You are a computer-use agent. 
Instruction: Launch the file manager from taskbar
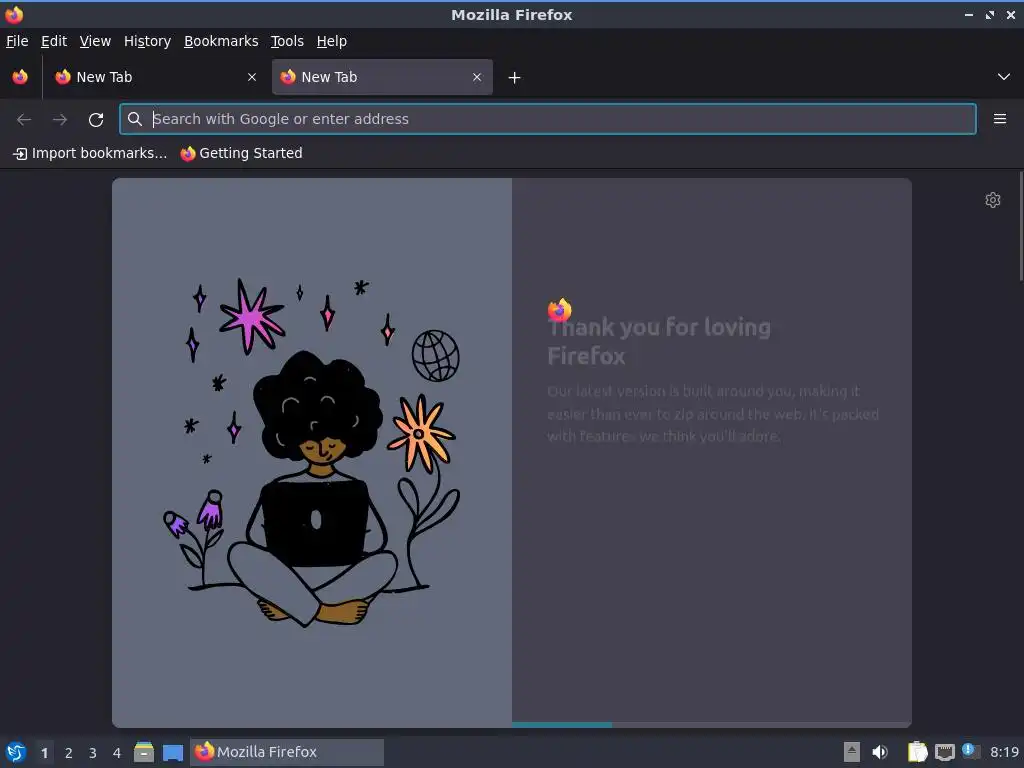tap(144, 752)
